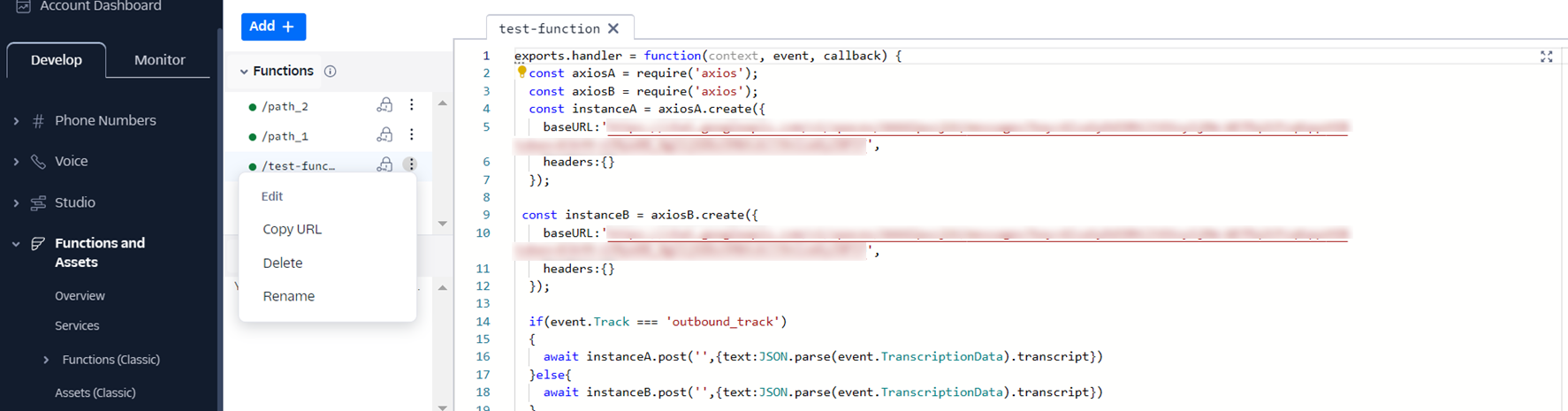Select the /path_1 function
This screenshot has height=411, width=1568.
(x=285, y=137)
